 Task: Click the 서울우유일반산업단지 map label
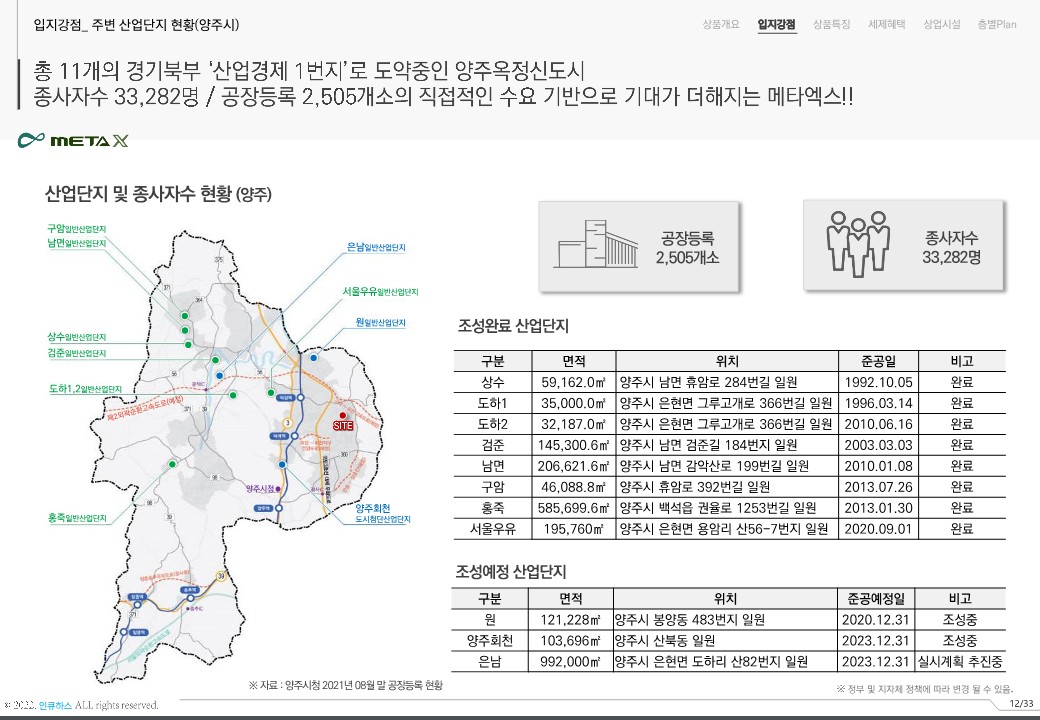(x=379, y=291)
